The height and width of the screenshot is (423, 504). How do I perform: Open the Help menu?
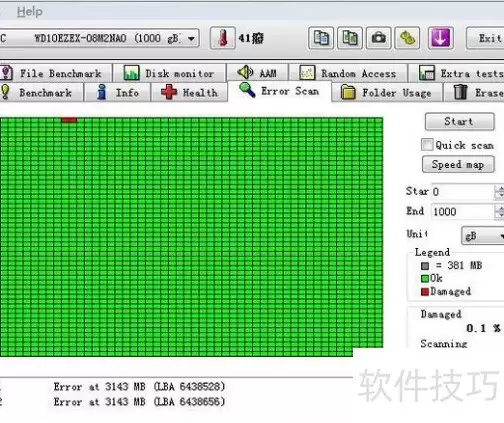[30, 12]
